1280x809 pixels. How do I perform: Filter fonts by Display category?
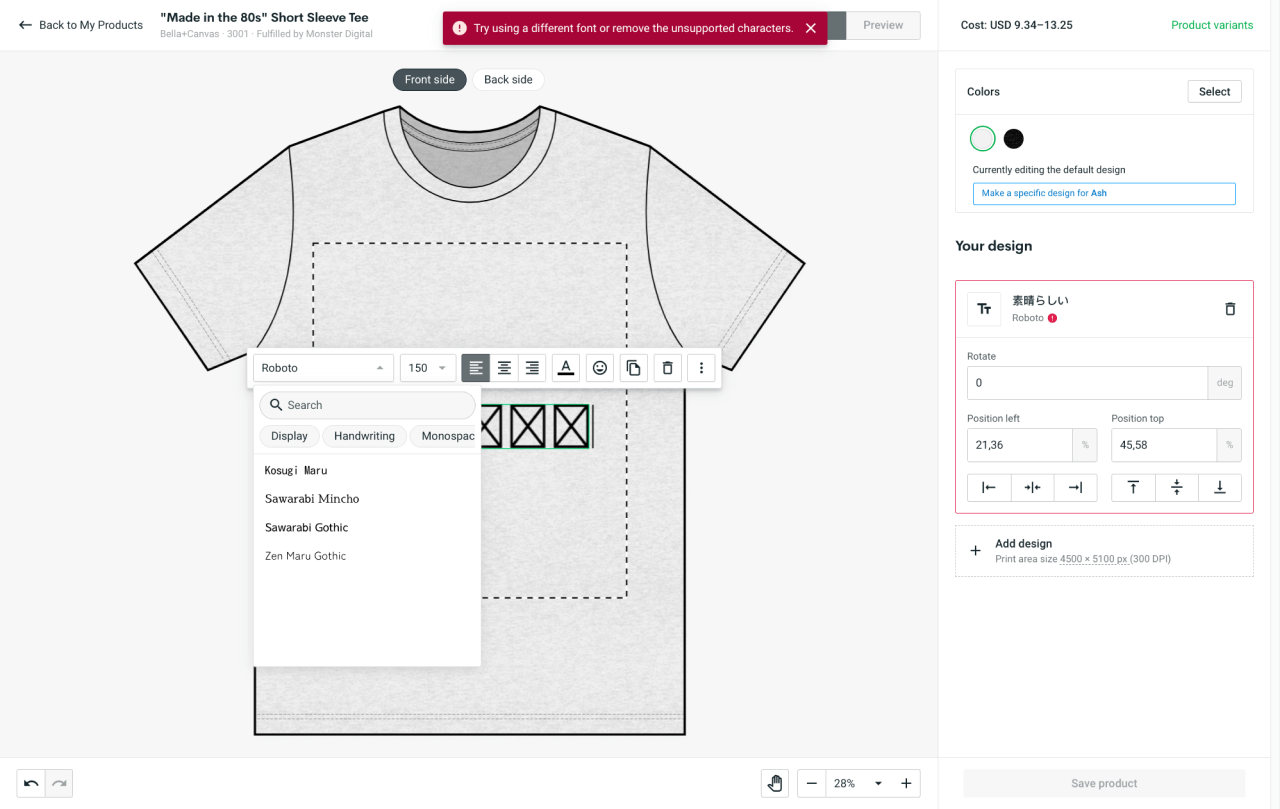(289, 436)
